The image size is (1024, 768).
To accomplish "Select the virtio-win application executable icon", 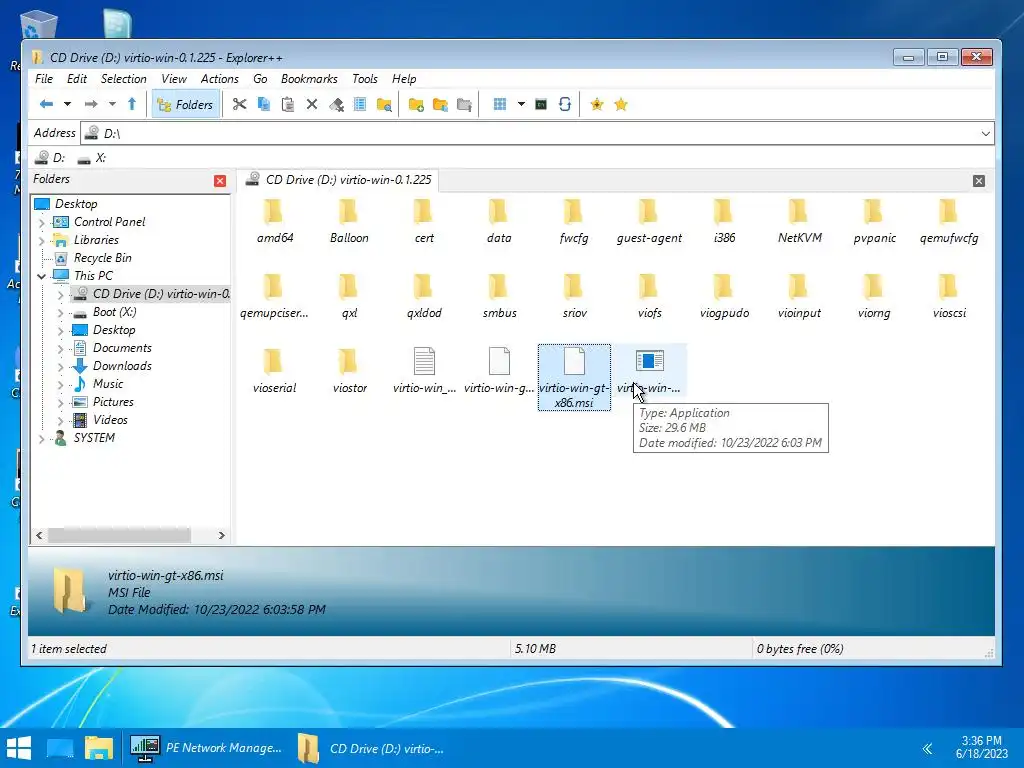I will click(649, 361).
